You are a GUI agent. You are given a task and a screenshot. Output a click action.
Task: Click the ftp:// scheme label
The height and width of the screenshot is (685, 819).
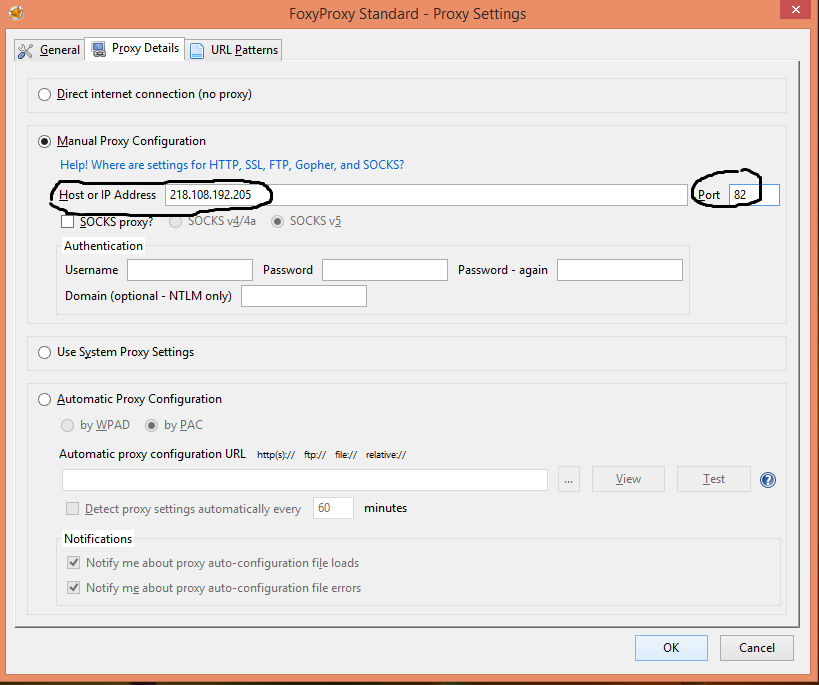tap(315, 455)
